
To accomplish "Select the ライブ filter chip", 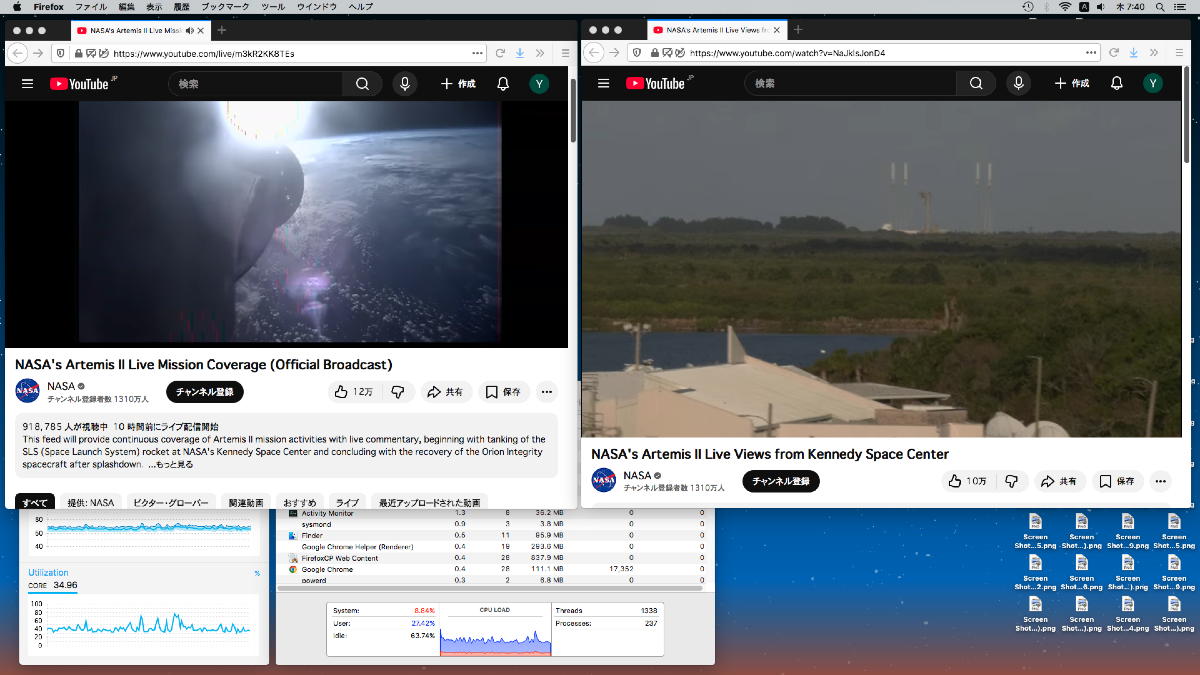I will (x=346, y=502).
